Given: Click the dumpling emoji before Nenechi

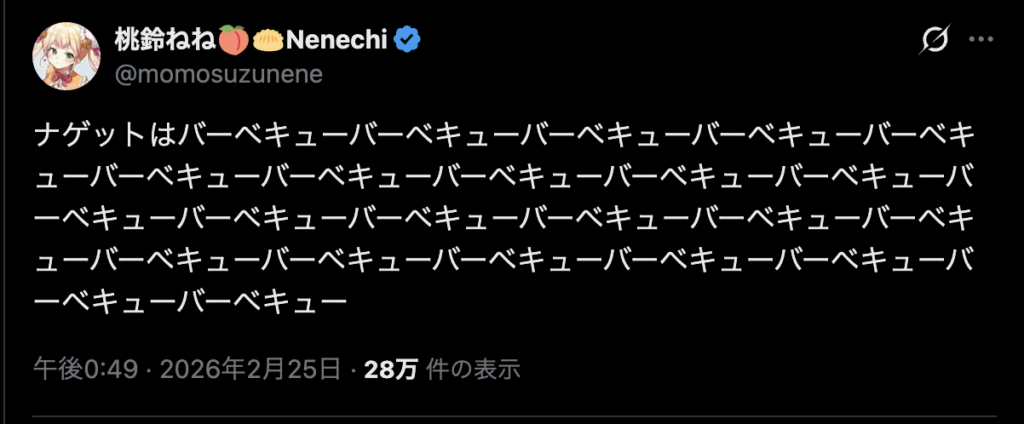Looking at the screenshot, I should pyautogui.click(x=268, y=39).
